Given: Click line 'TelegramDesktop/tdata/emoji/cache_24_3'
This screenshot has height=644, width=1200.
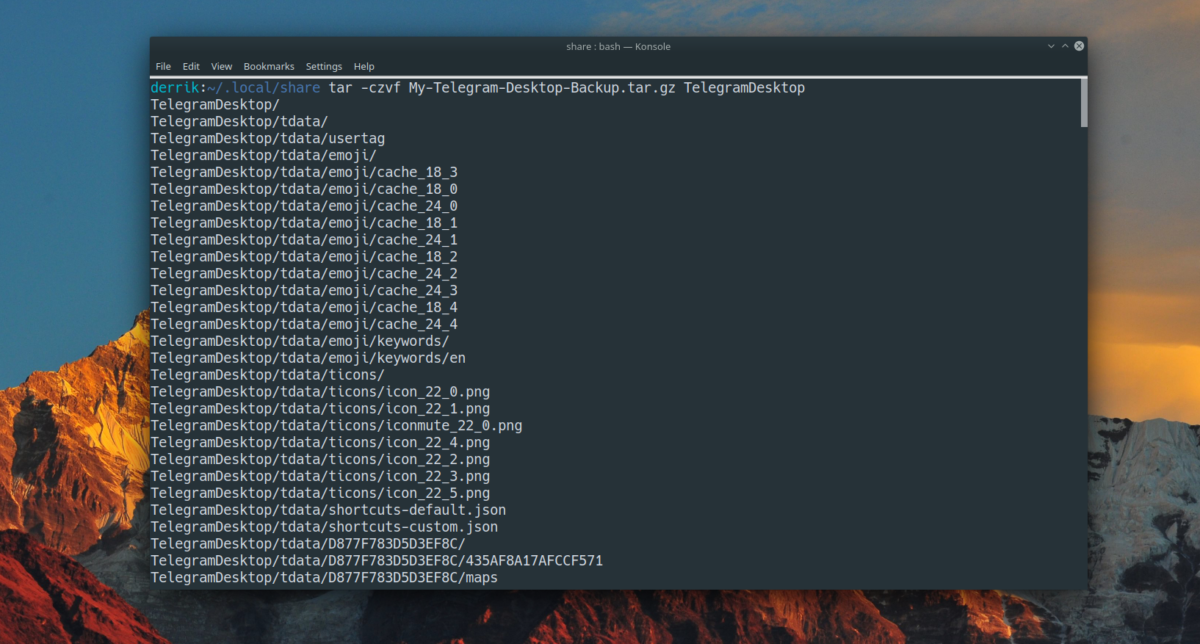Looking at the screenshot, I should [x=304, y=290].
